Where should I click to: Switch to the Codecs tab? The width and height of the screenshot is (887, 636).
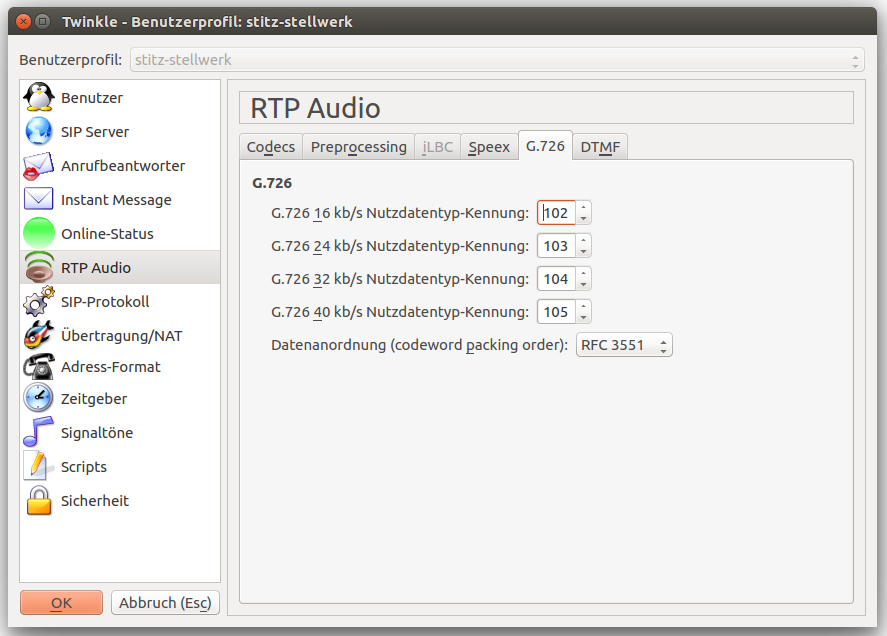pos(271,147)
